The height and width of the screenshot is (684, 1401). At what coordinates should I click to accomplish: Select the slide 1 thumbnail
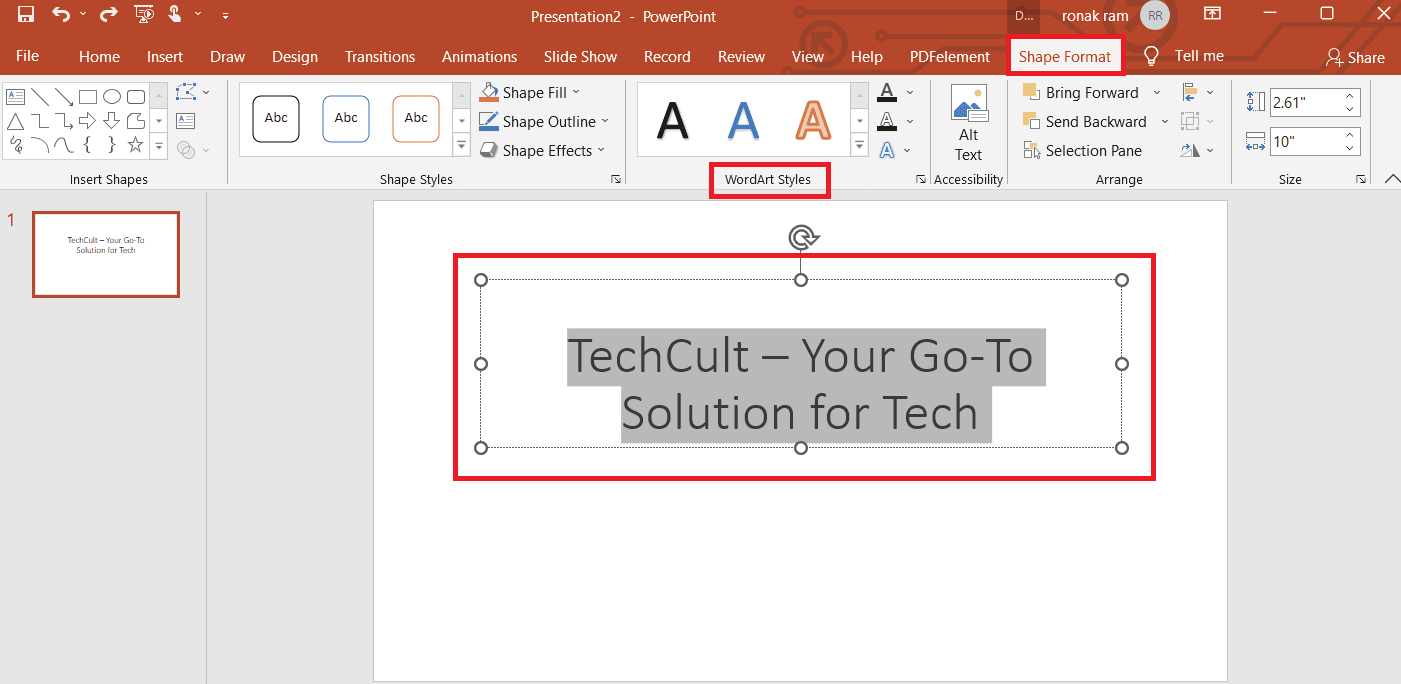point(105,253)
